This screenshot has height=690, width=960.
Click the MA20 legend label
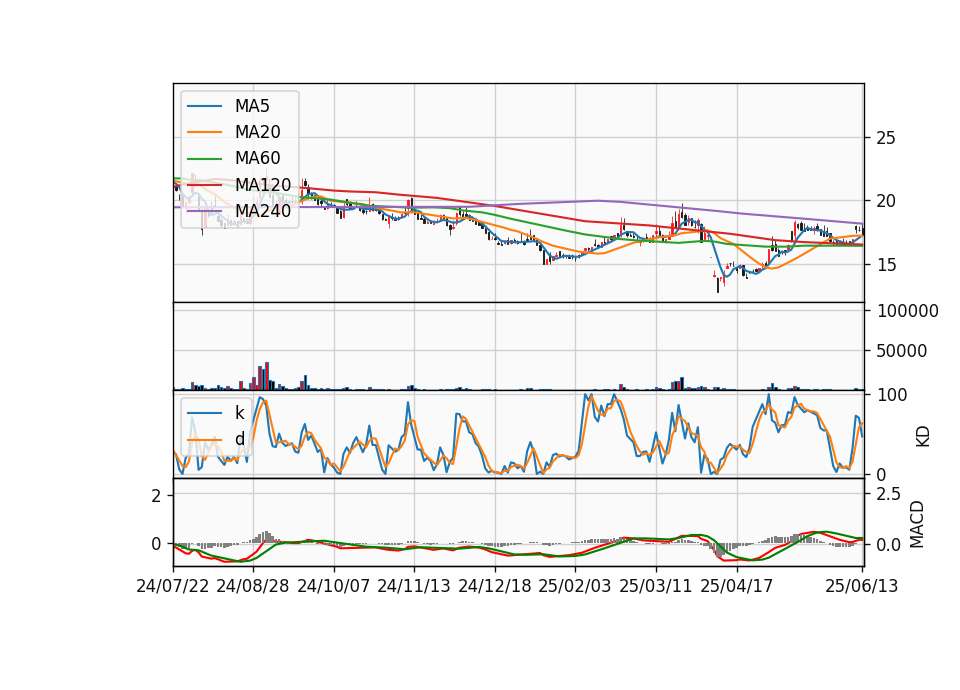[257, 132]
